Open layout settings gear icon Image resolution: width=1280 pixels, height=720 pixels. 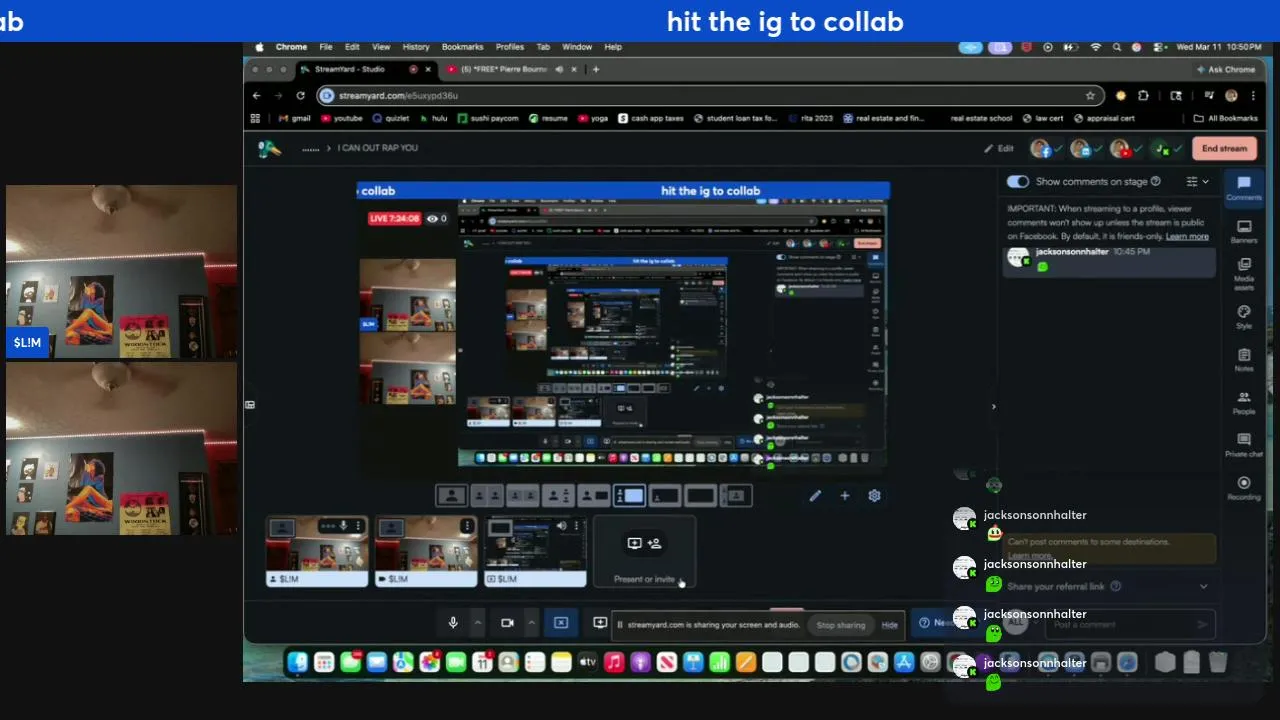[x=874, y=495]
